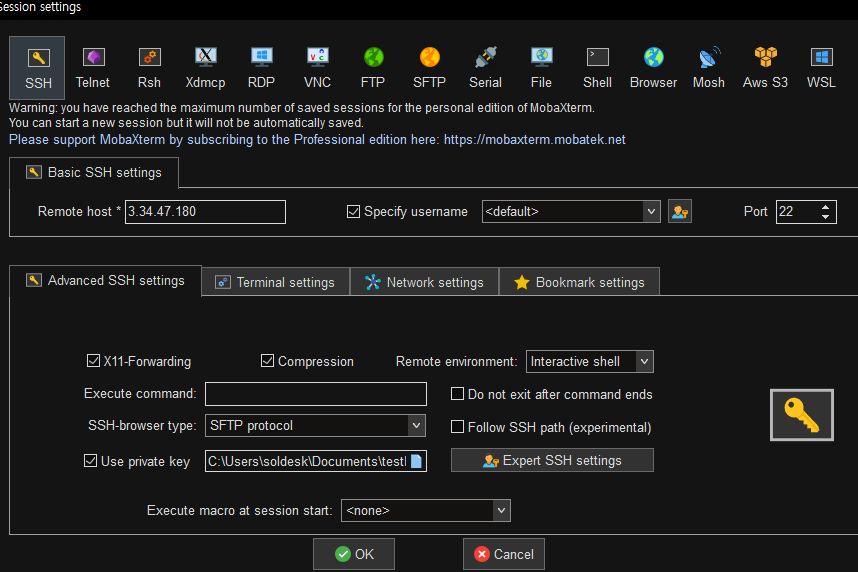Viewport: 858px width, 572px height.
Task: Open the user credentials manager icon
Action: (680, 212)
